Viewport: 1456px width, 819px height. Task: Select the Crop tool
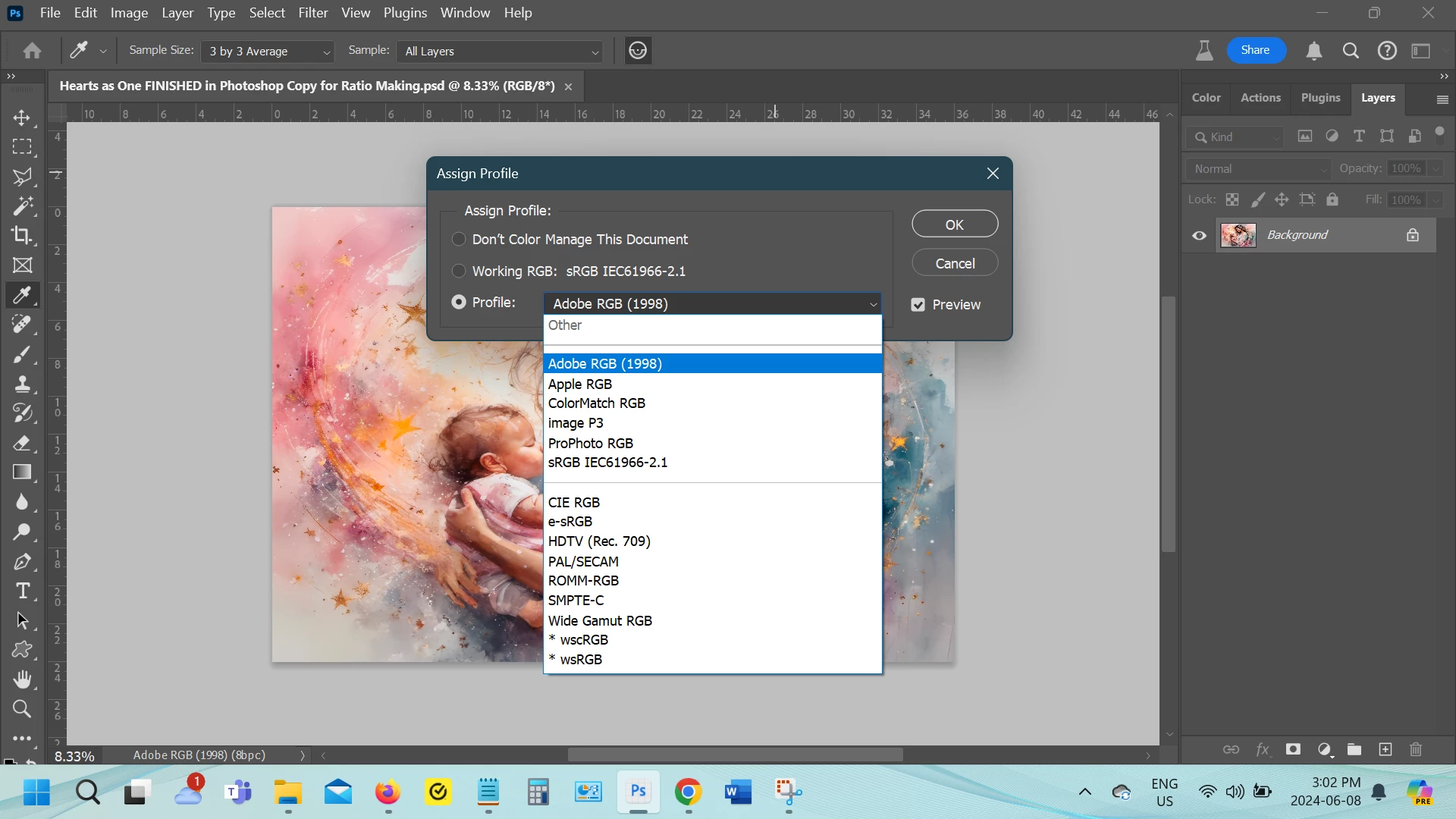pos(22,235)
